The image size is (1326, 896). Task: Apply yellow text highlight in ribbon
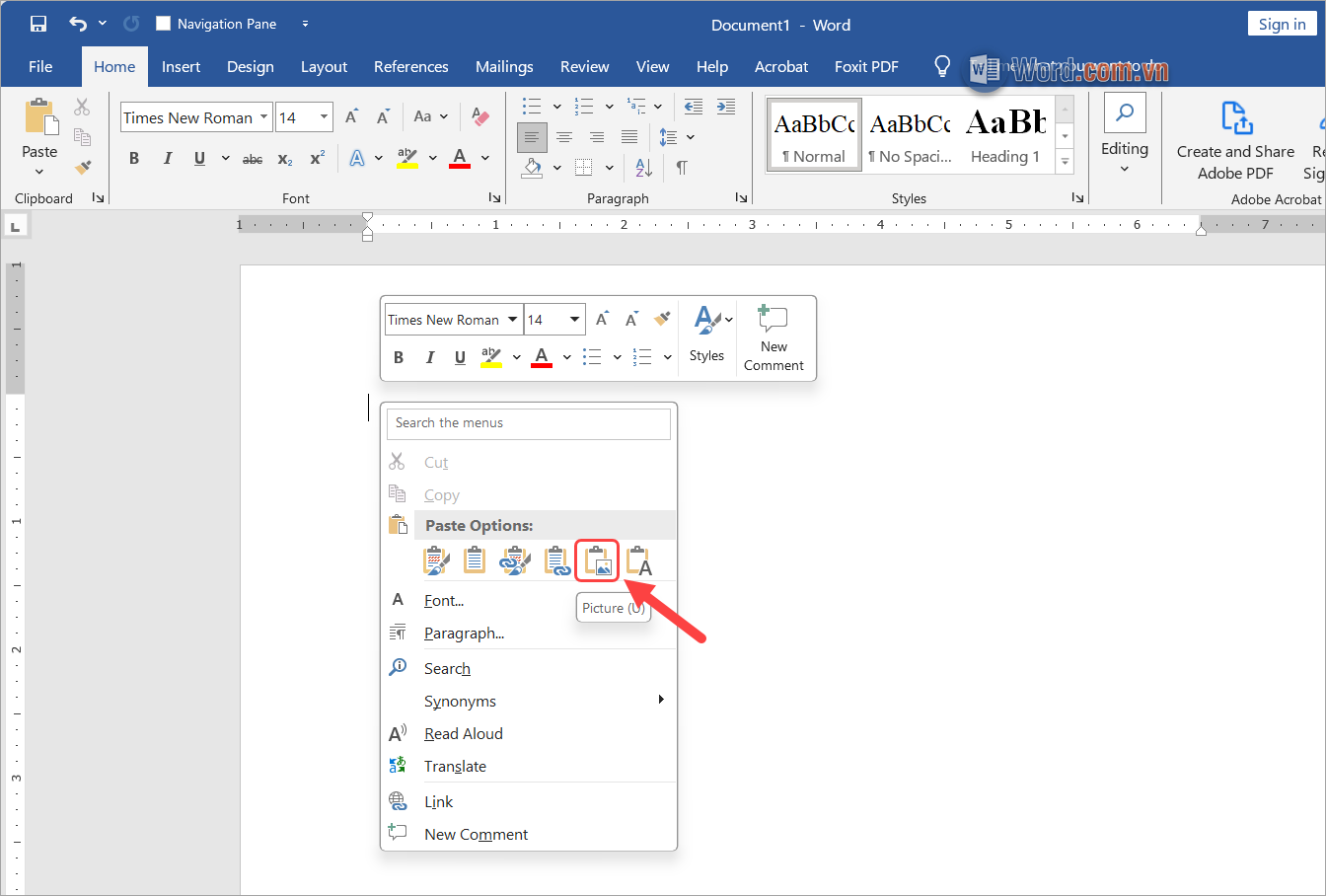[406, 158]
